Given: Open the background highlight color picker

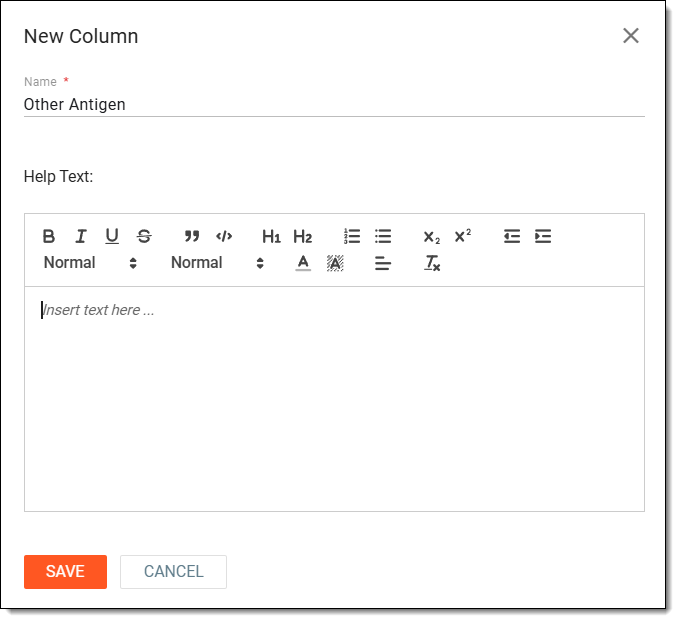Looking at the screenshot, I should (335, 263).
